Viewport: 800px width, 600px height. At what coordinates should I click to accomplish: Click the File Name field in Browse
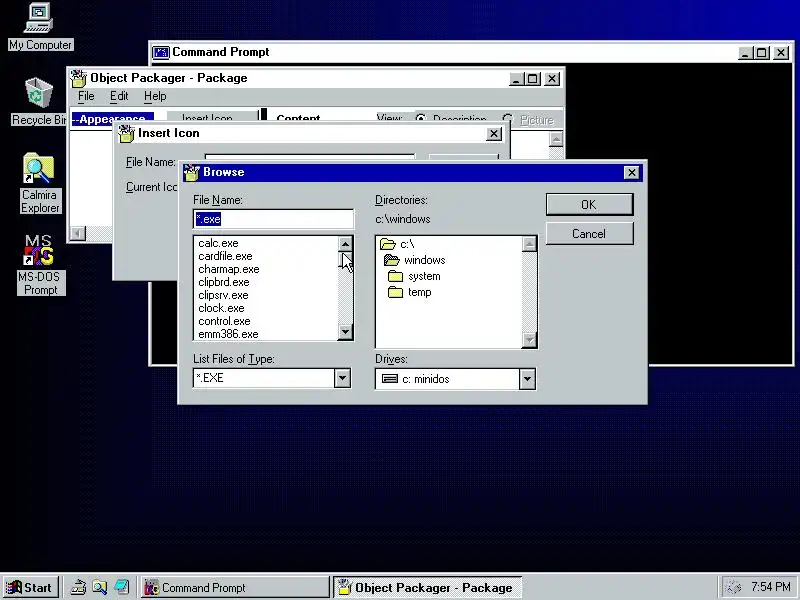click(273, 219)
